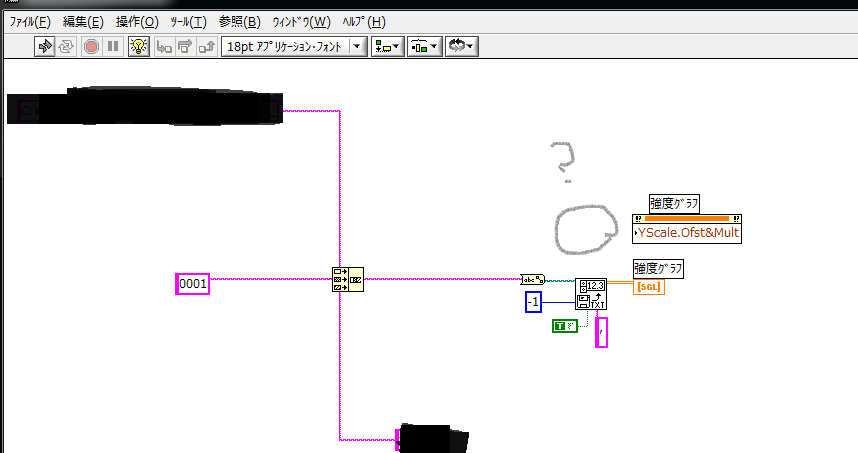Select the 0001 string constant
Viewport: 858px width, 453px height.
193,284
